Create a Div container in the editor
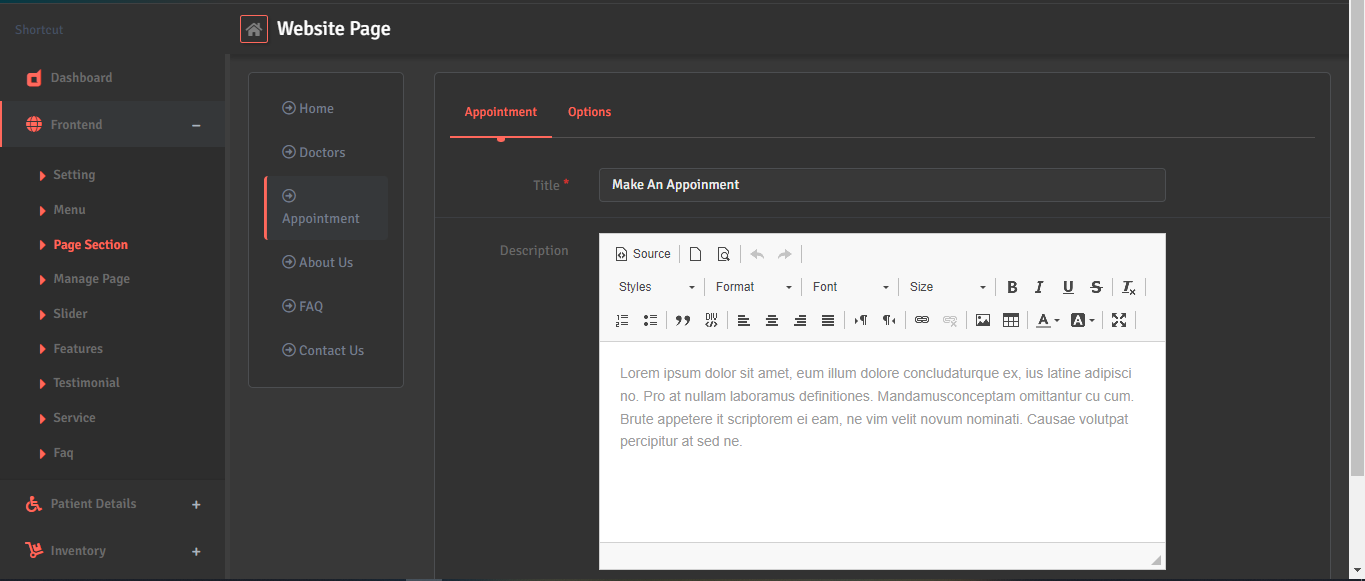Screen dimensions: 1365x581 tap(711, 320)
